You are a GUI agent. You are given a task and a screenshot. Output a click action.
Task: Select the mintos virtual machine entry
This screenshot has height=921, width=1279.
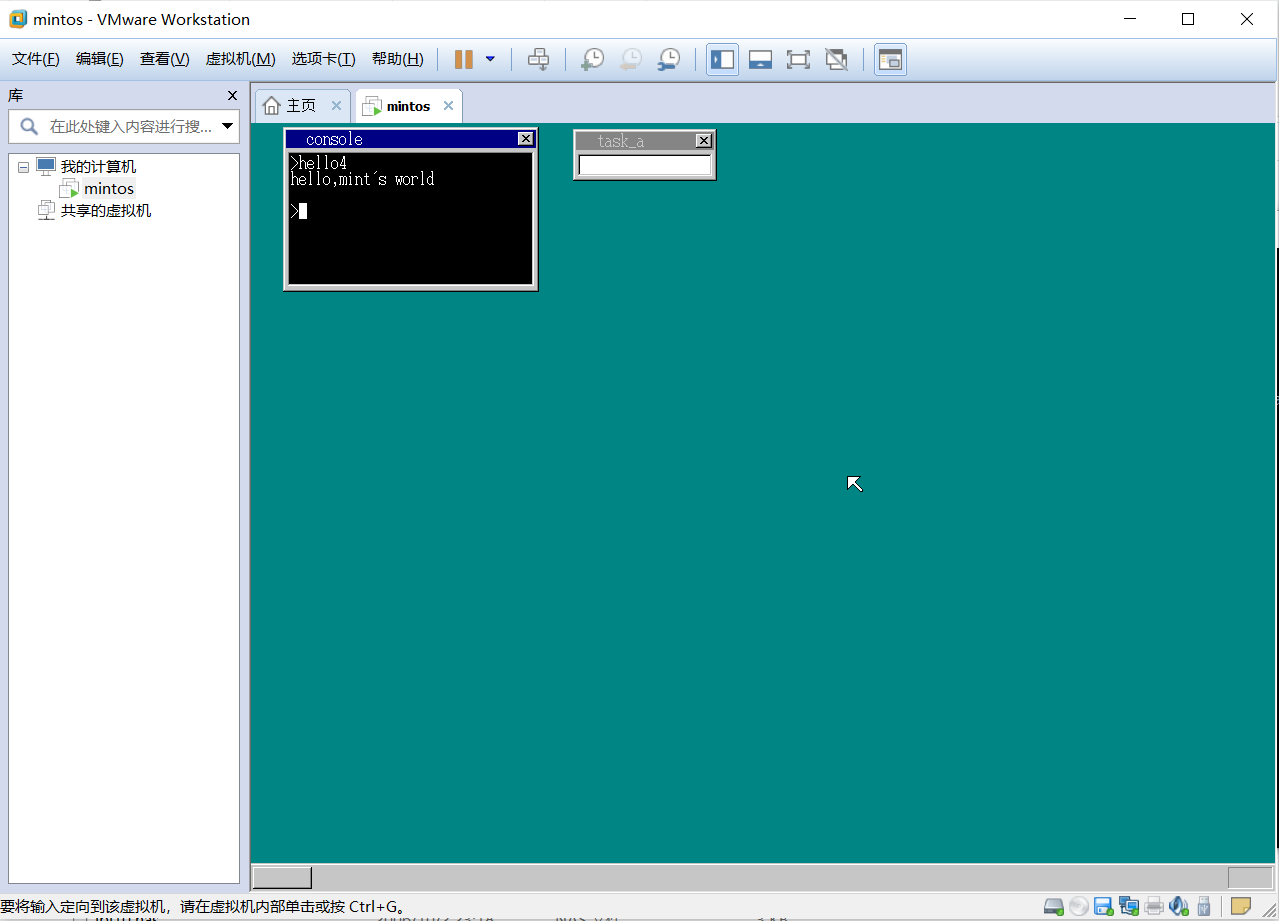point(109,189)
